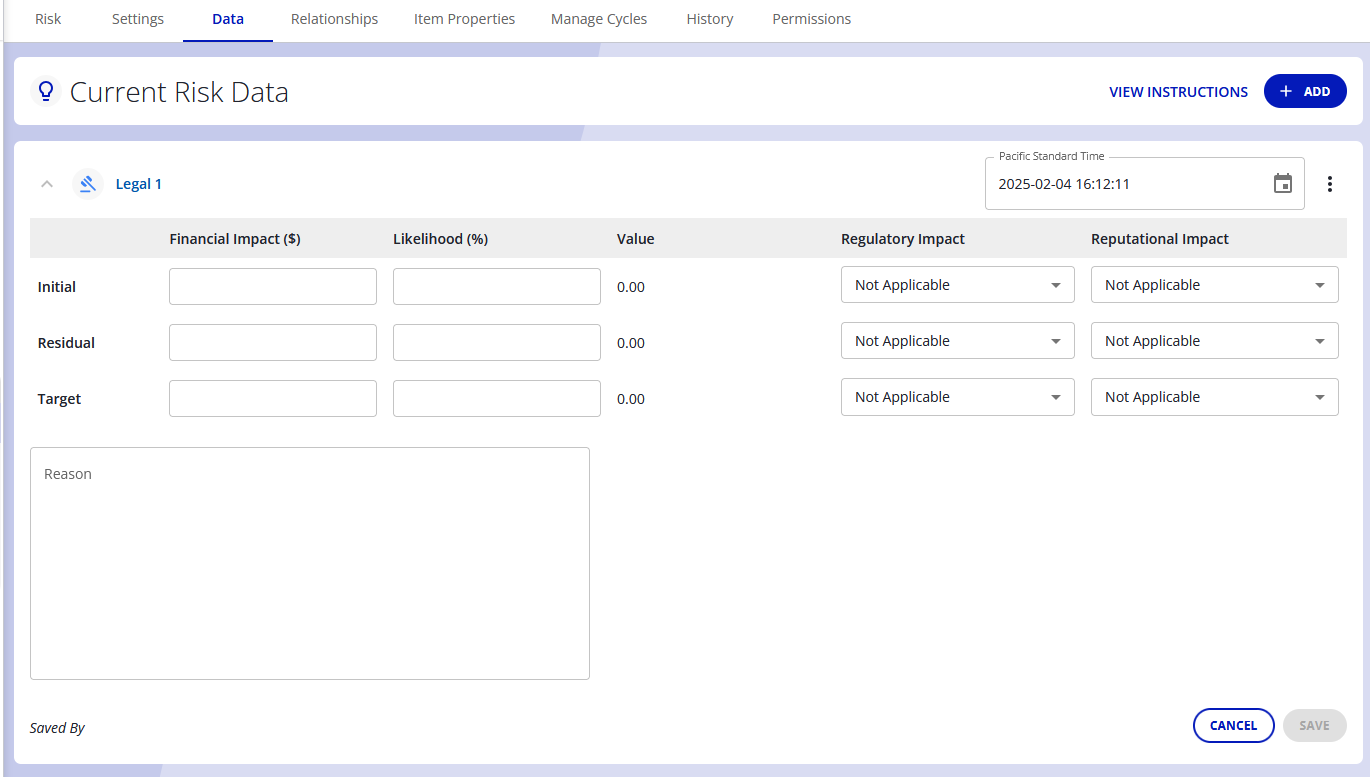Open Initial Reputational Impact dropdown
The width and height of the screenshot is (1370, 777).
coord(1214,285)
